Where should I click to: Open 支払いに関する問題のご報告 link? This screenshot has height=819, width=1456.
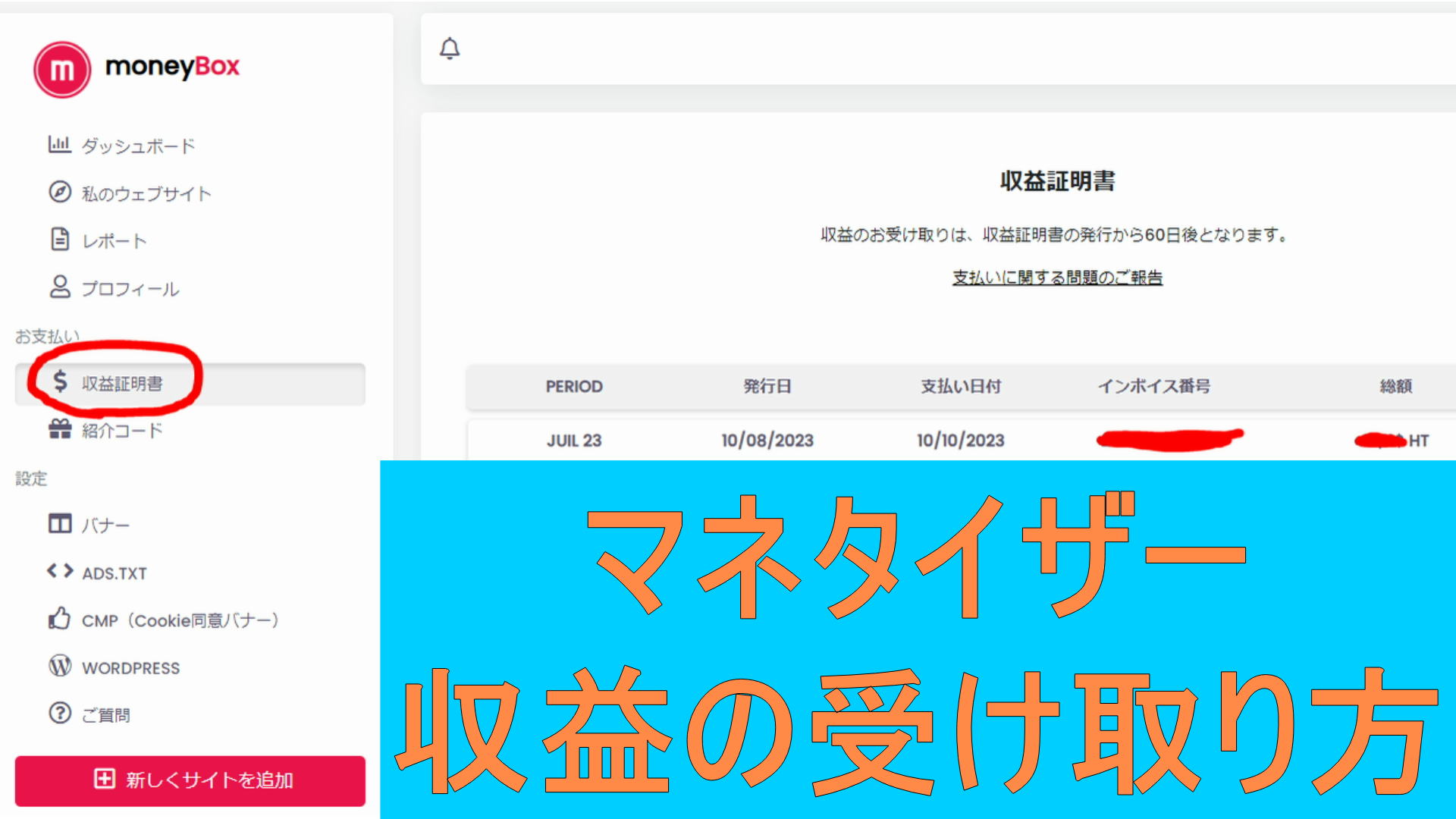1057,278
